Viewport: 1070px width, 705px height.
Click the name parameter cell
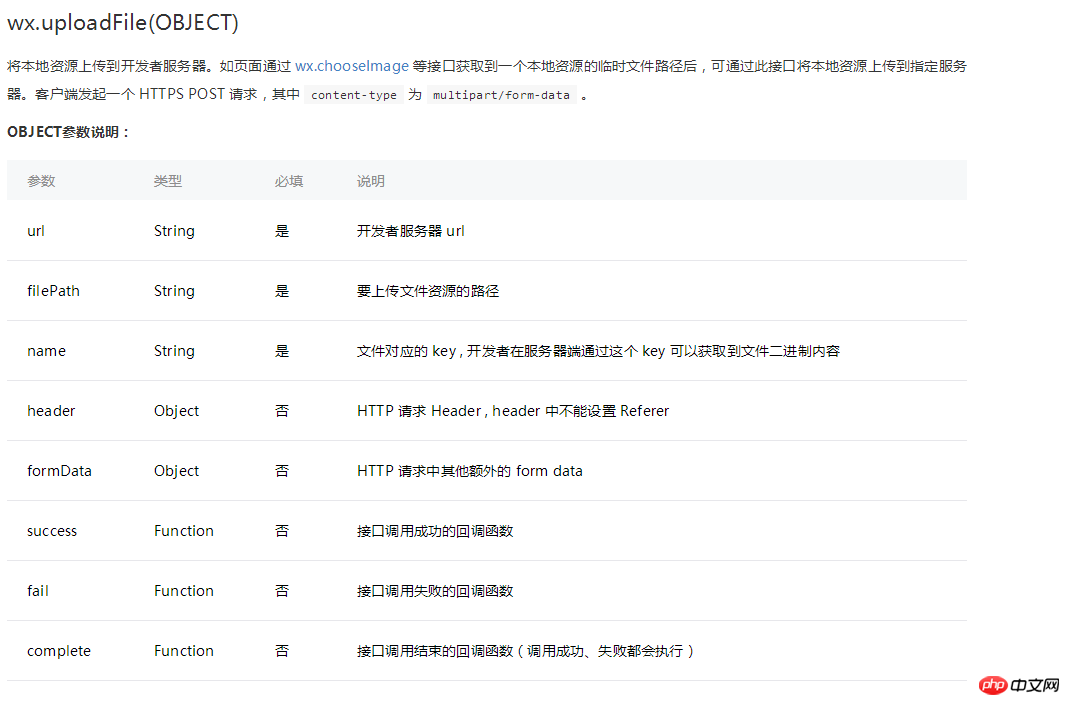pyautogui.click(x=46, y=351)
